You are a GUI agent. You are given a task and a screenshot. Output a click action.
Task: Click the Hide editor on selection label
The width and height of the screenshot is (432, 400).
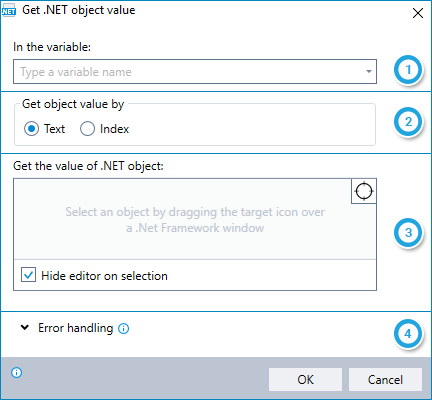[104, 276]
